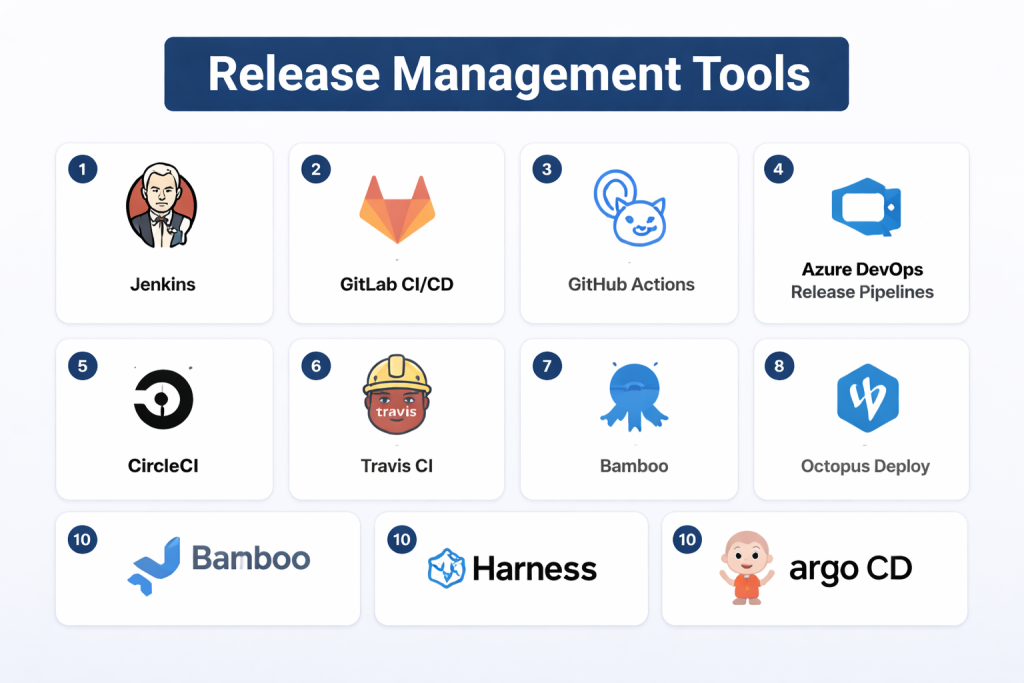Viewport: 1024px width, 683px height.
Task: Click the GitHub Actions cat icon
Action: point(630,208)
